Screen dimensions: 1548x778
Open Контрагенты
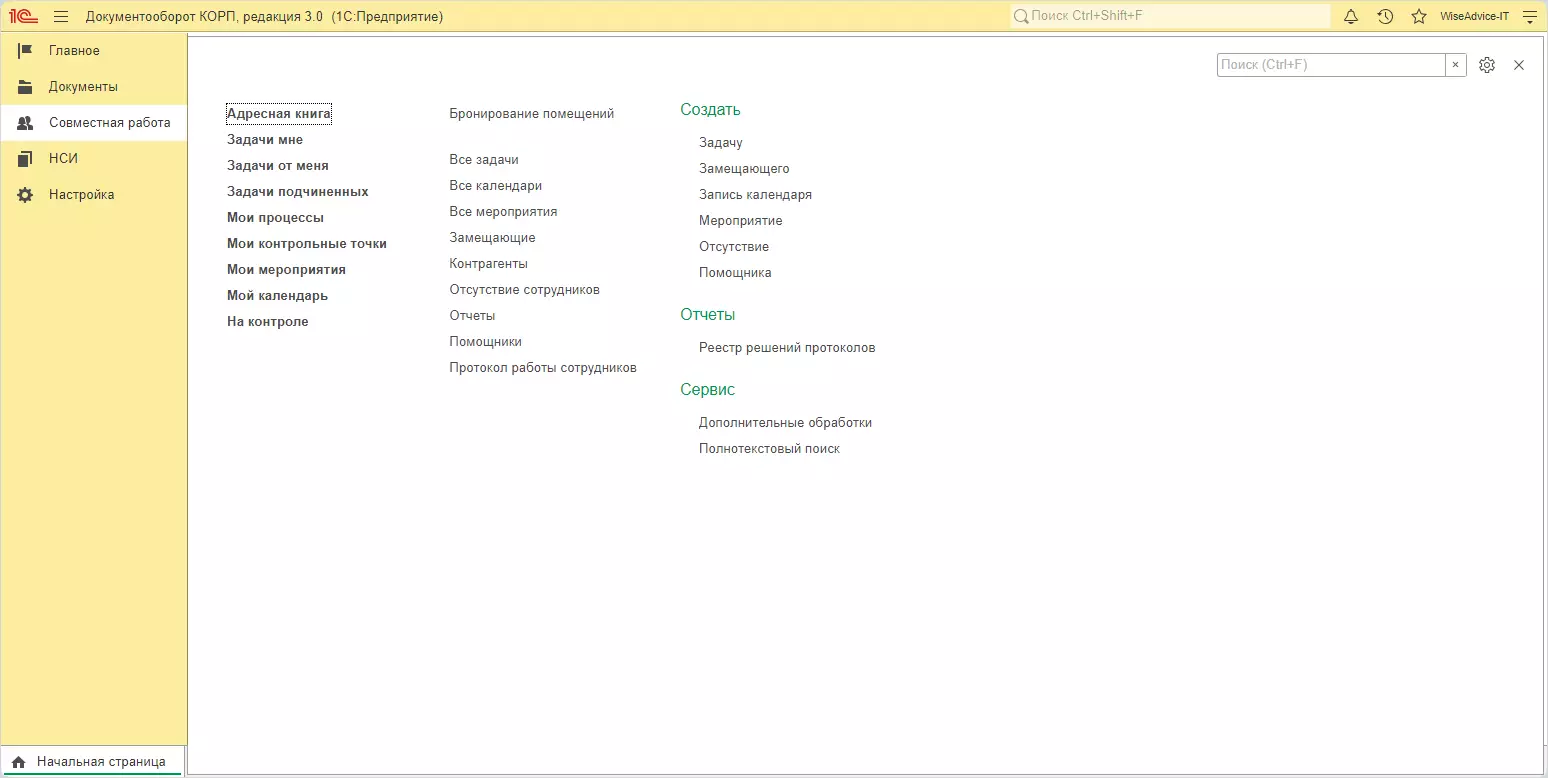click(488, 264)
